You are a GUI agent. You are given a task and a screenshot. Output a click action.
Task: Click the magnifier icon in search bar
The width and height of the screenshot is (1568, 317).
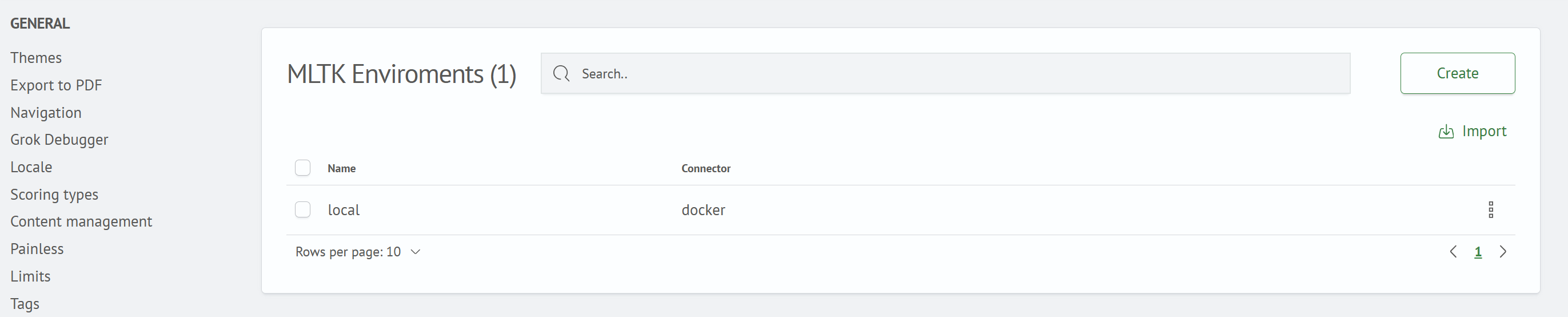click(x=561, y=74)
